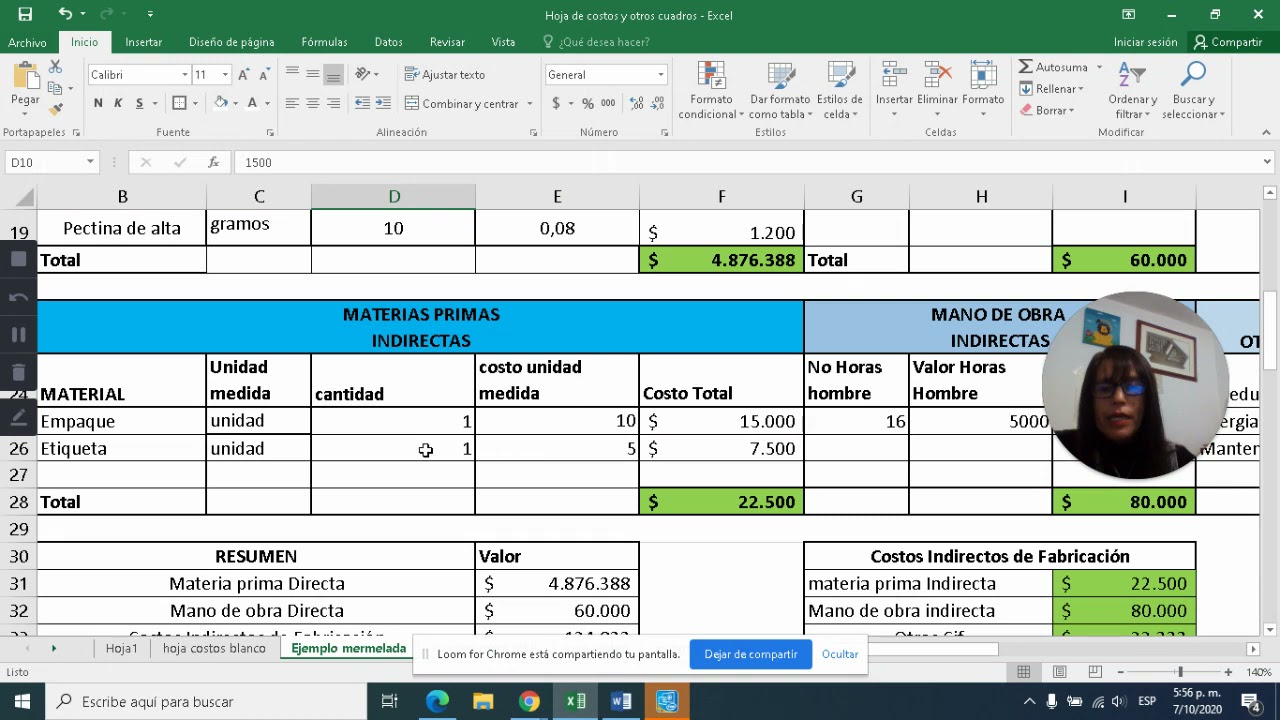Select the Hoja1 sheet tab
Screen dimensions: 1280x720
[x=122, y=648]
